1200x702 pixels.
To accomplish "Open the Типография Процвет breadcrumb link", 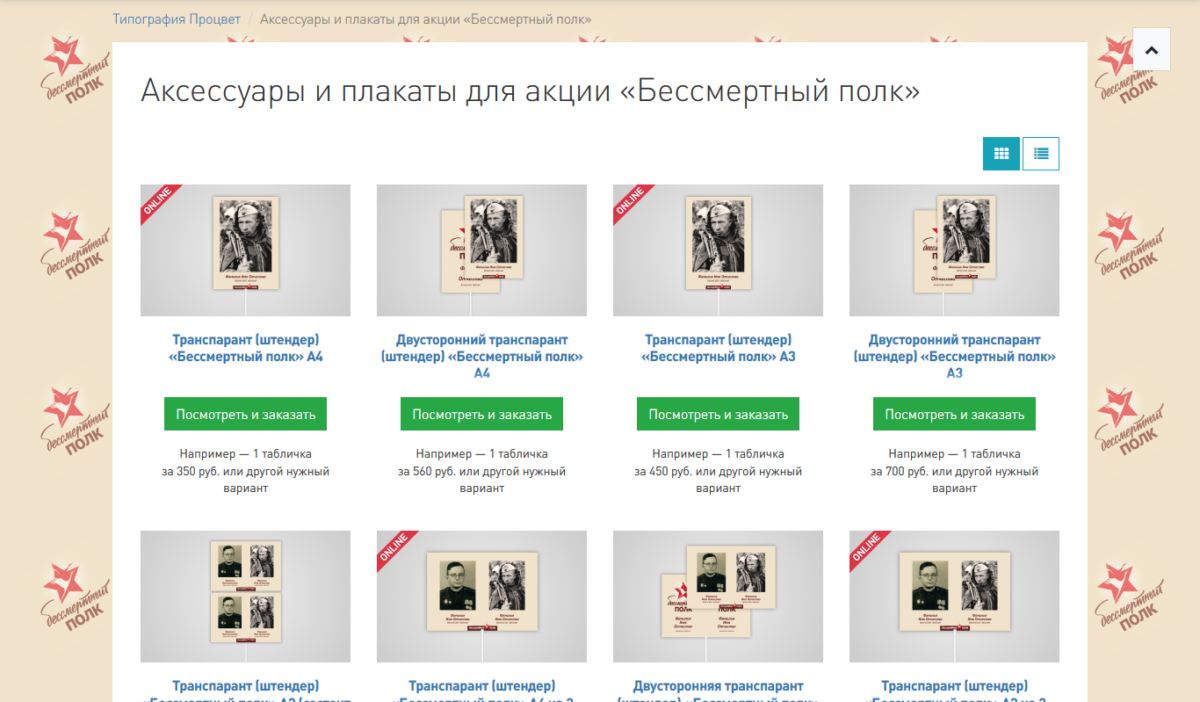I will (177, 19).
